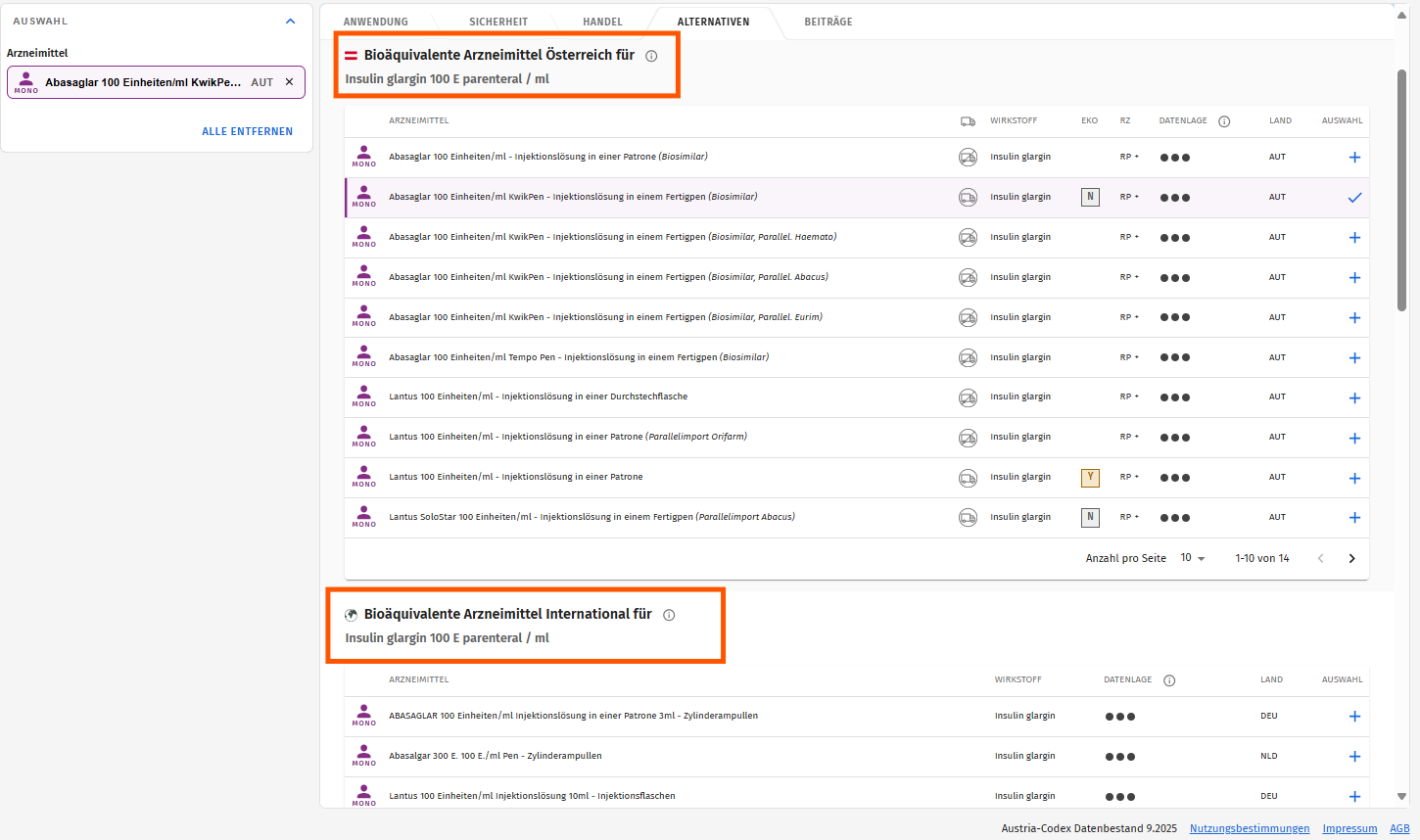Open info for Bioäquivalente Arzneimittel International

click(x=669, y=615)
